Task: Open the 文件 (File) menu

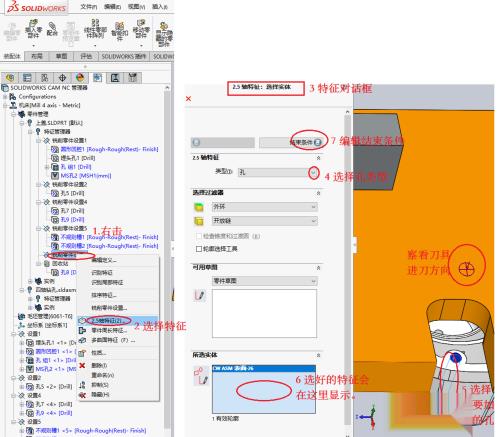Action: [88, 6]
